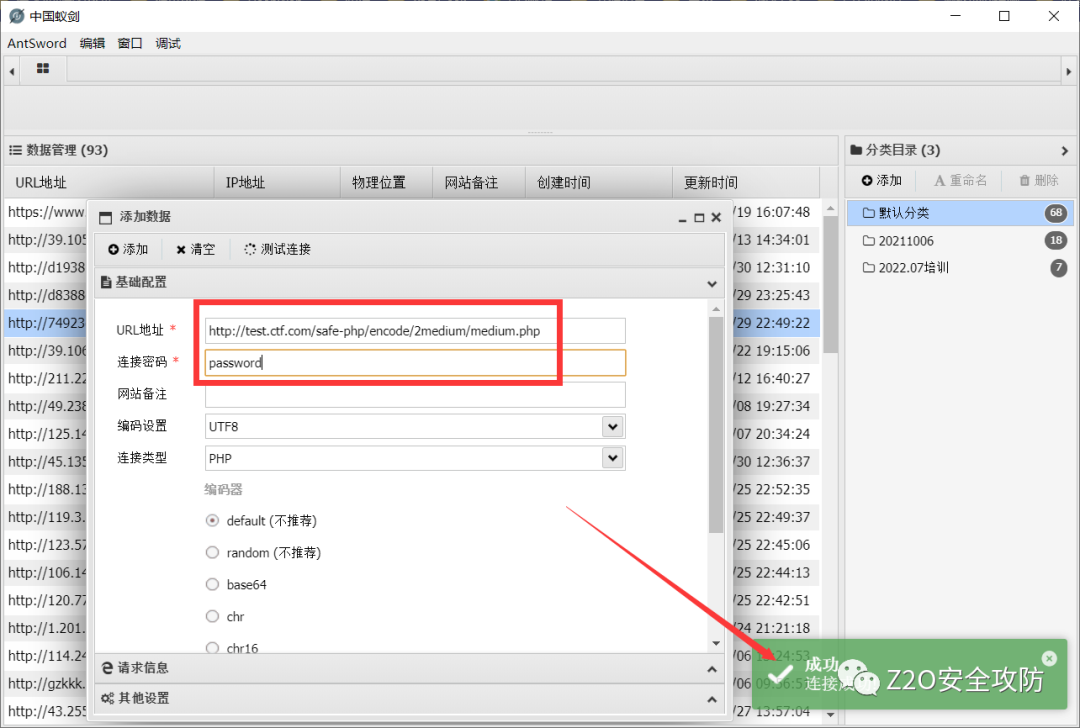Sort by the 创建时间 column header

[x=599, y=183]
